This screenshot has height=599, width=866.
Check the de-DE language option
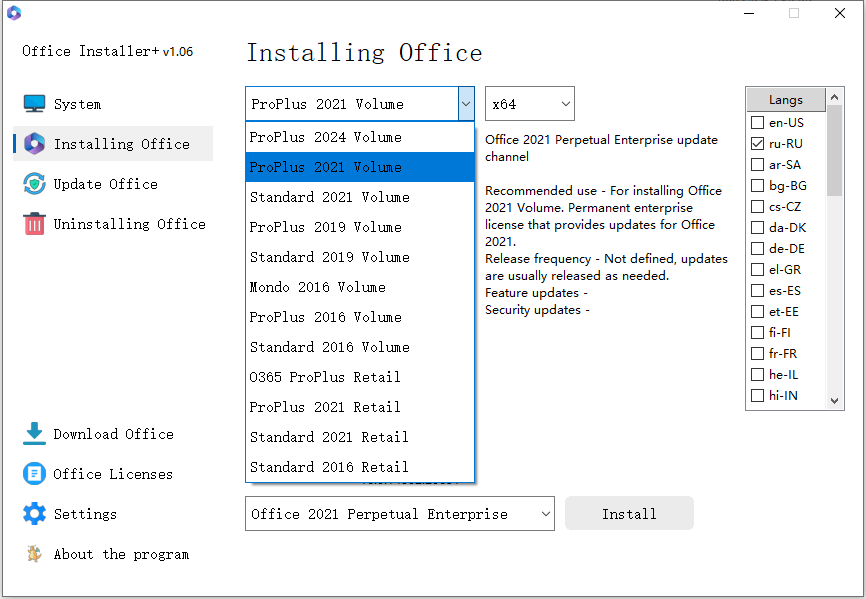pos(757,248)
